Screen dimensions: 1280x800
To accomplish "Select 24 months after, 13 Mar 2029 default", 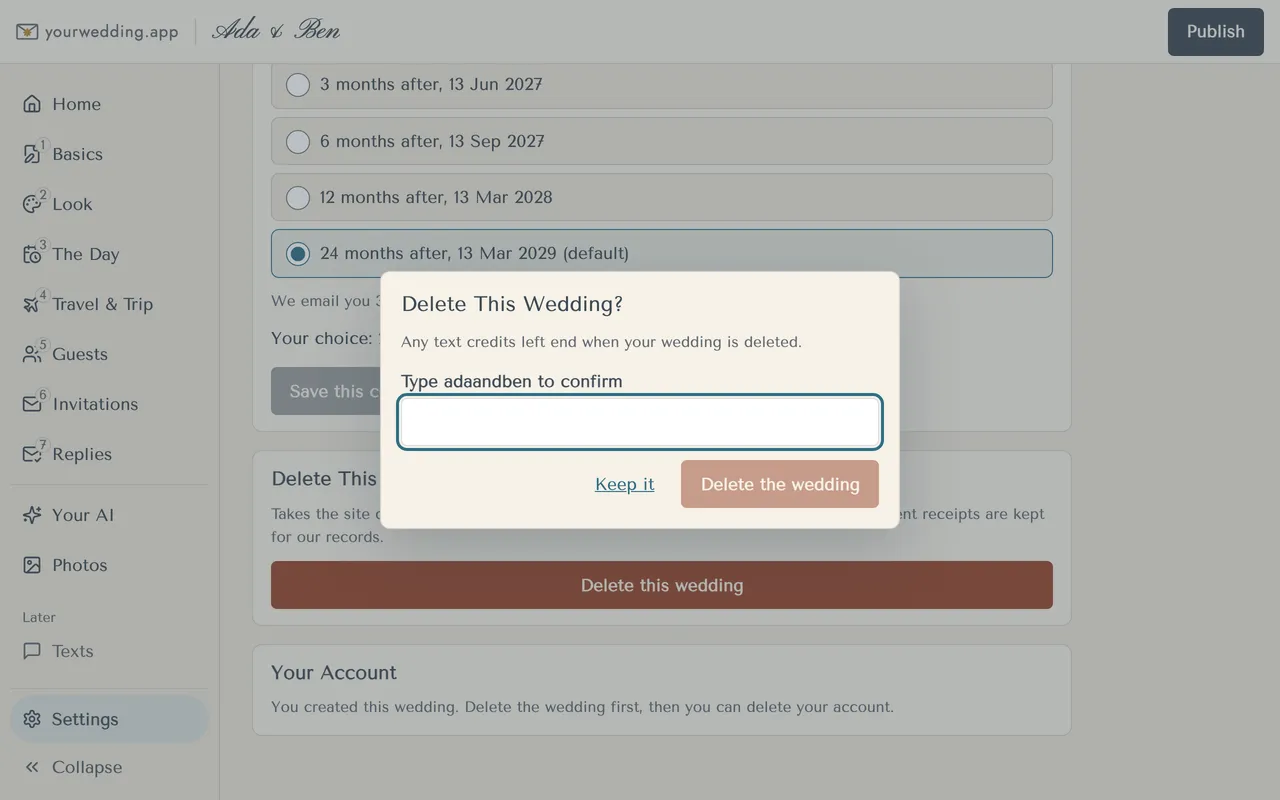I will point(661,253).
